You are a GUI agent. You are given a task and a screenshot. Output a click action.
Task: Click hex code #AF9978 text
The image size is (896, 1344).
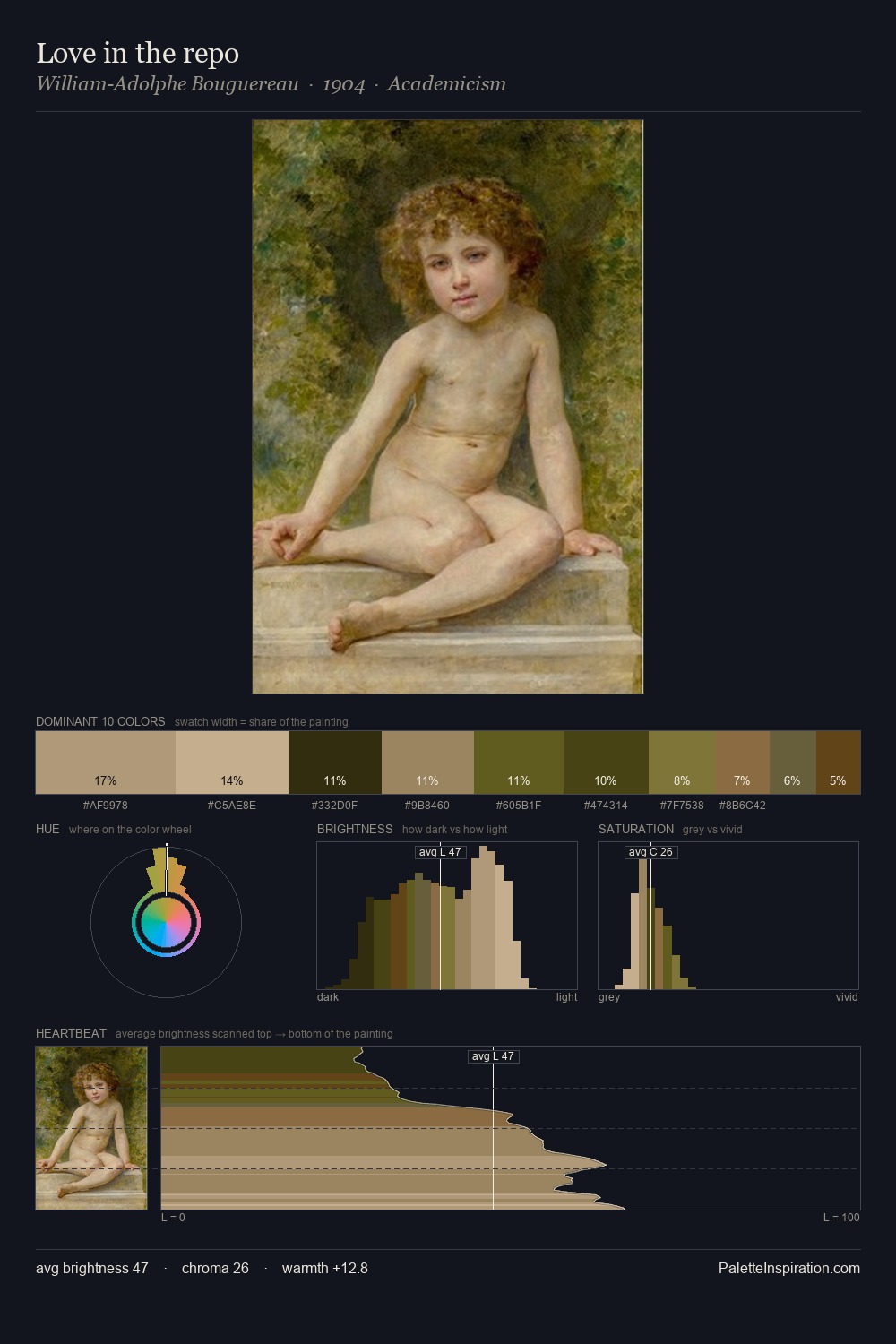(x=106, y=806)
